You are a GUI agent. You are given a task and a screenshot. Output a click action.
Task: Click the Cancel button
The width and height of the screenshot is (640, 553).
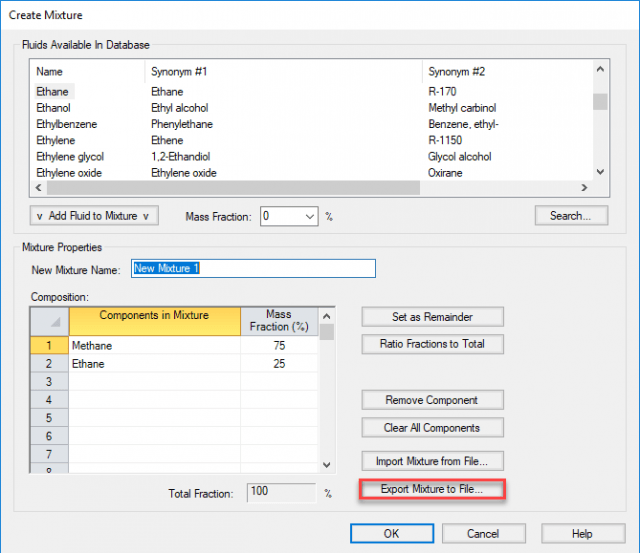coord(483,533)
